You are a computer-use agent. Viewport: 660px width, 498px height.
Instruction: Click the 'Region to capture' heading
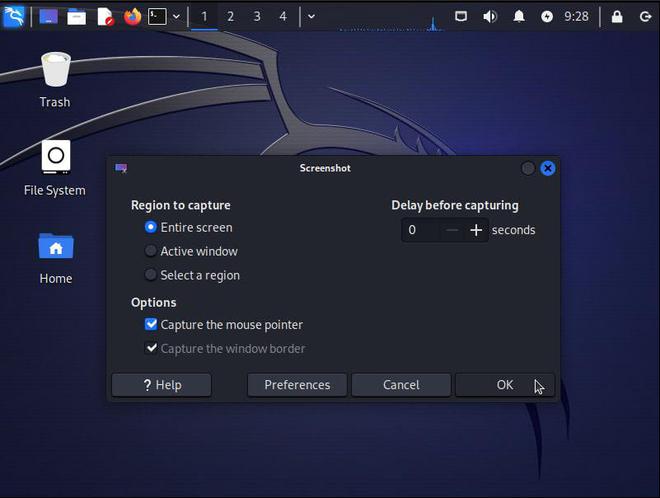pyautogui.click(x=181, y=205)
